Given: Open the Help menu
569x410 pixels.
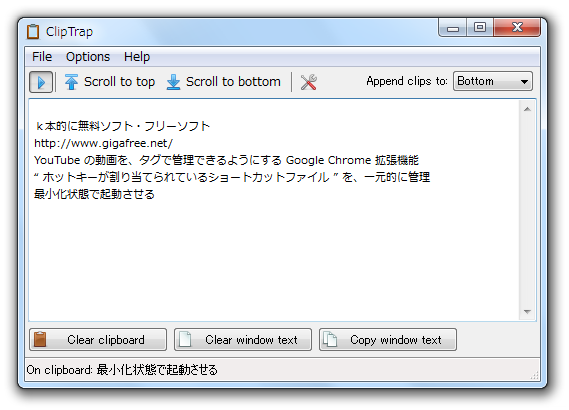Looking at the screenshot, I should tap(137, 57).
